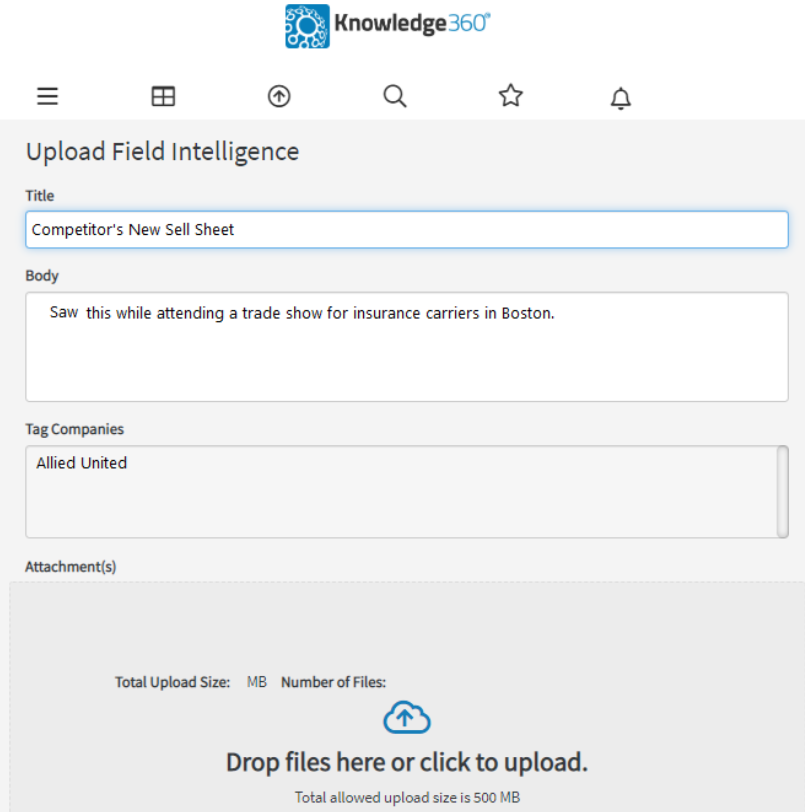The width and height of the screenshot is (805, 812).
Task: Click 'Total allowed upload size is 500 MB'
Action: tap(407, 798)
